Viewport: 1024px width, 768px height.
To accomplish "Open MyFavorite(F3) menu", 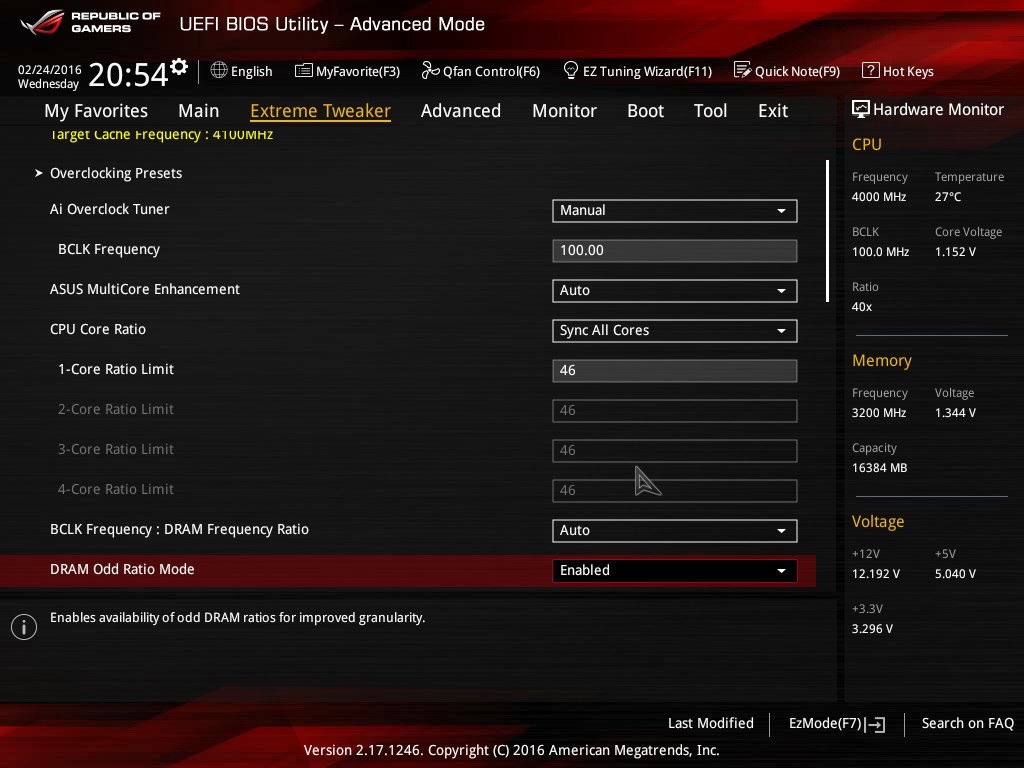I will [x=347, y=71].
